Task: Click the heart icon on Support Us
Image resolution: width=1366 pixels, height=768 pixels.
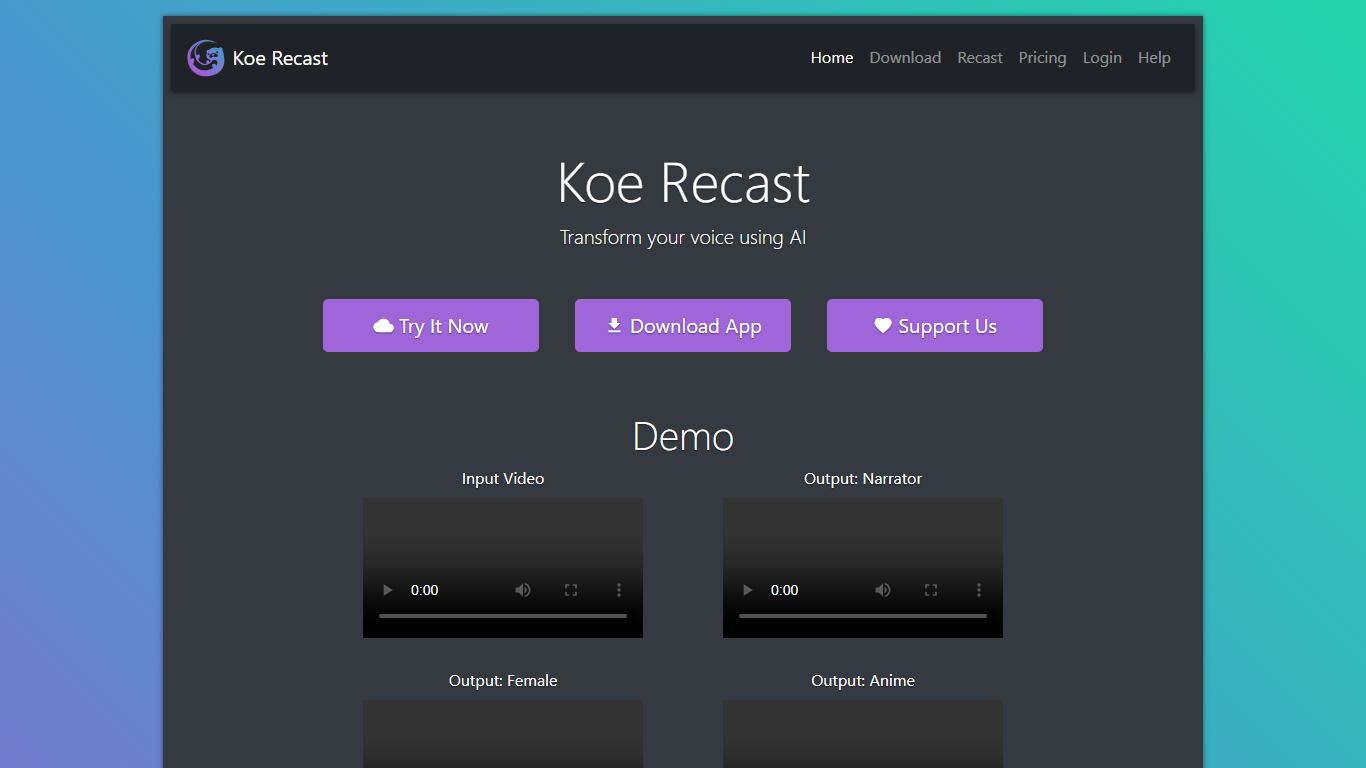Action: 882,325
